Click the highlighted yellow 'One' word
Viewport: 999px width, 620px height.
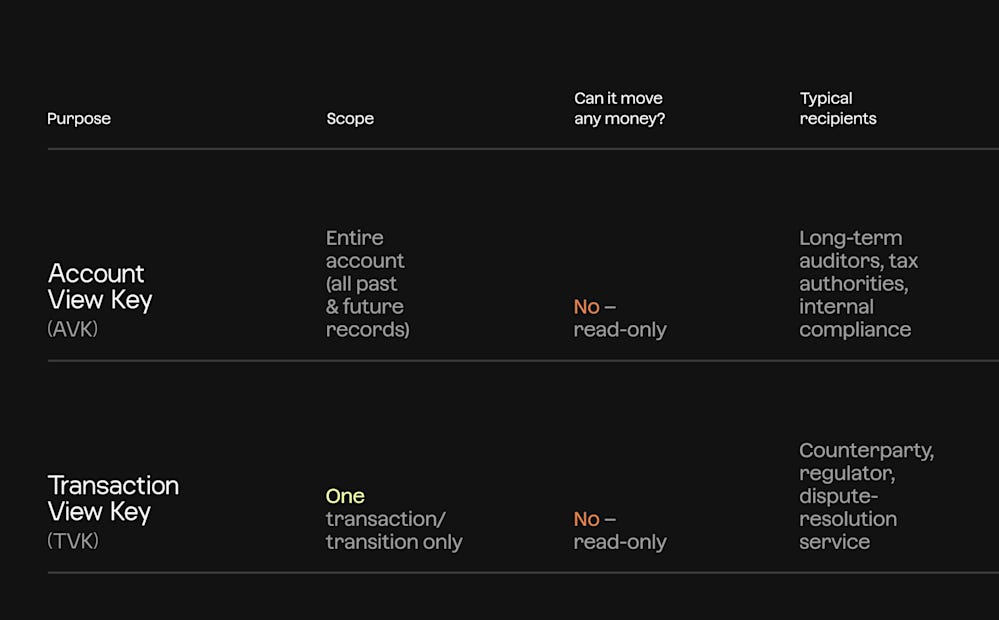[x=345, y=496]
